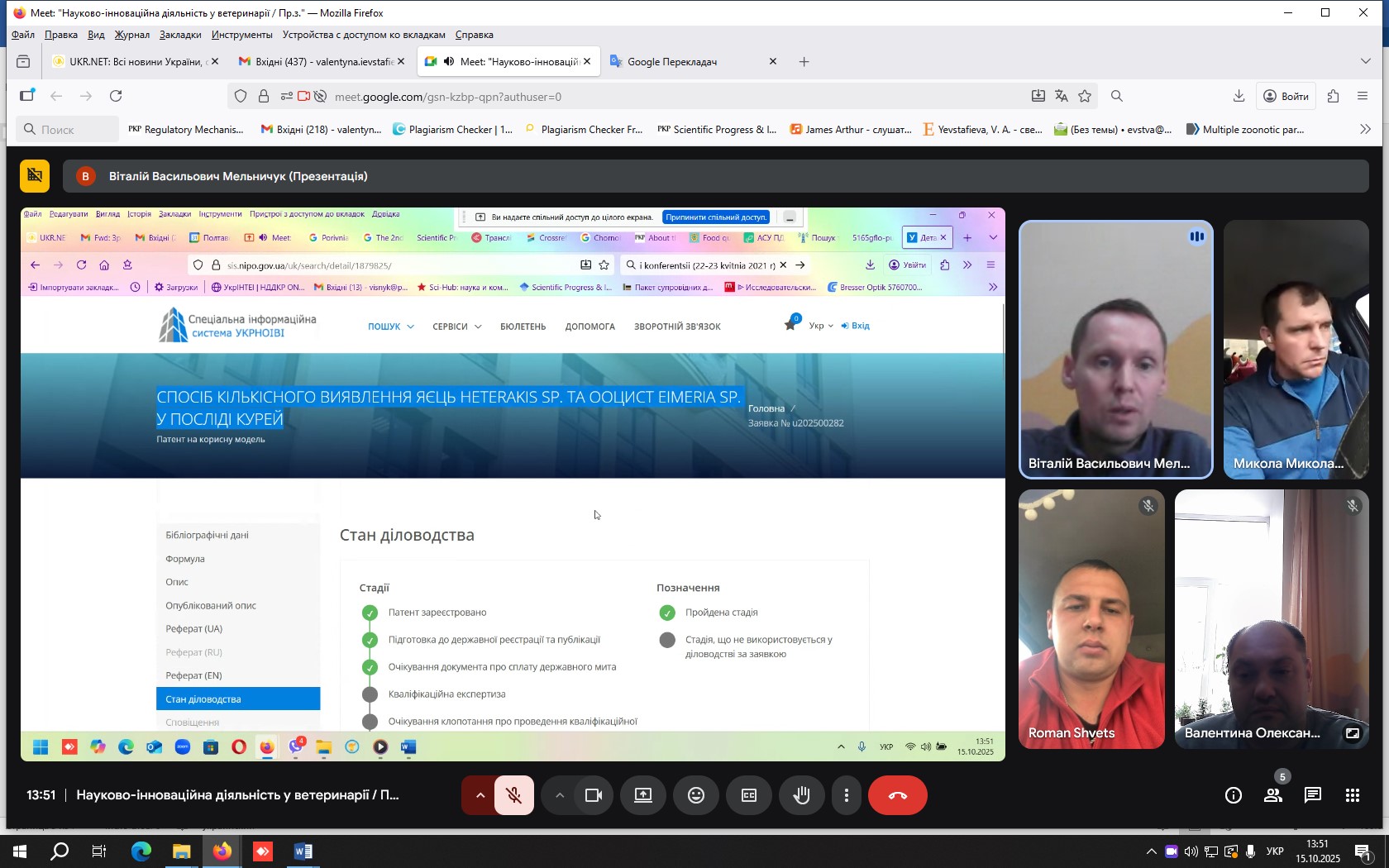Unmute the microphone in Meet
Image resolution: width=1389 pixels, height=868 pixels.
click(513, 795)
